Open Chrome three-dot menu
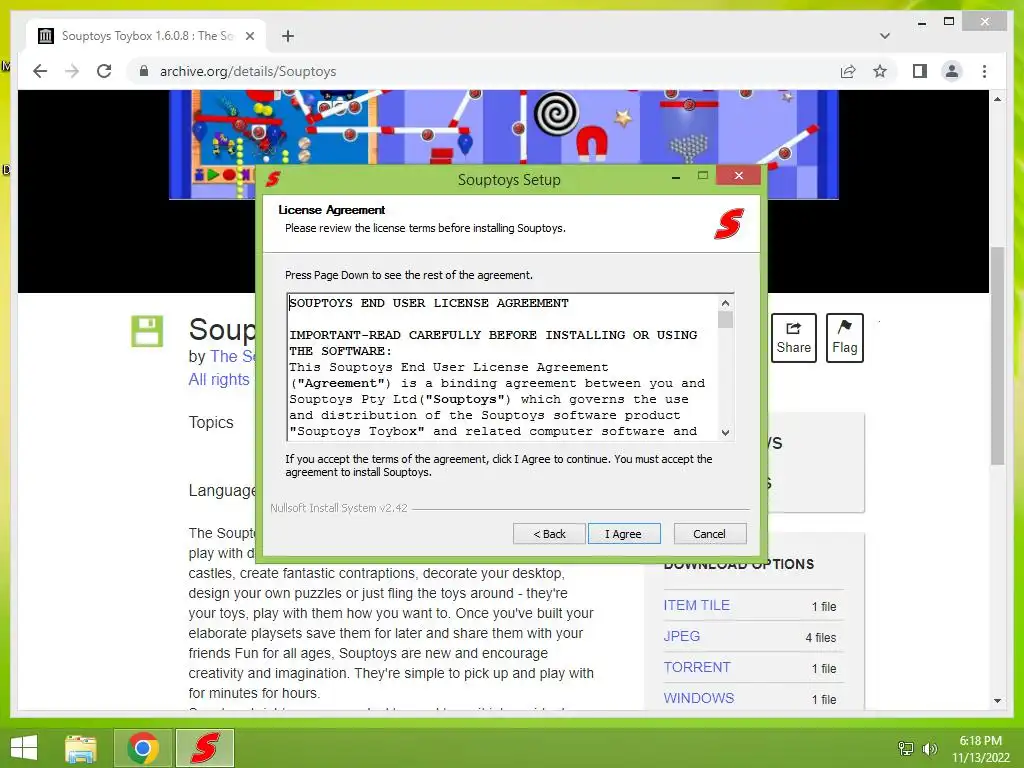The image size is (1024, 768). coord(984,71)
